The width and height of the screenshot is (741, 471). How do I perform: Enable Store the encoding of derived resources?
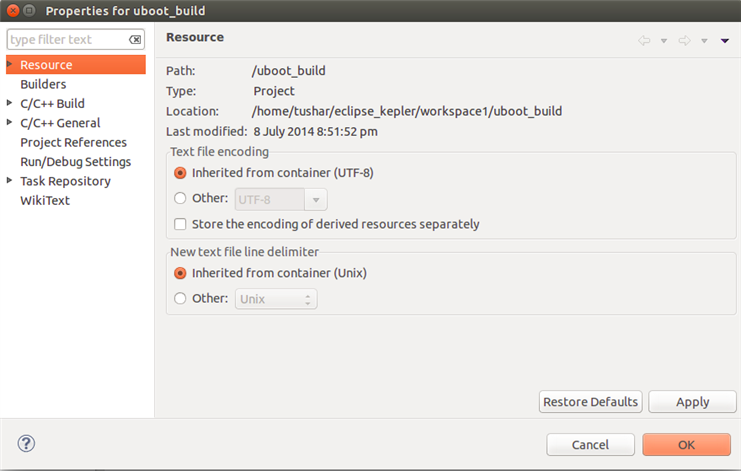coord(181,224)
